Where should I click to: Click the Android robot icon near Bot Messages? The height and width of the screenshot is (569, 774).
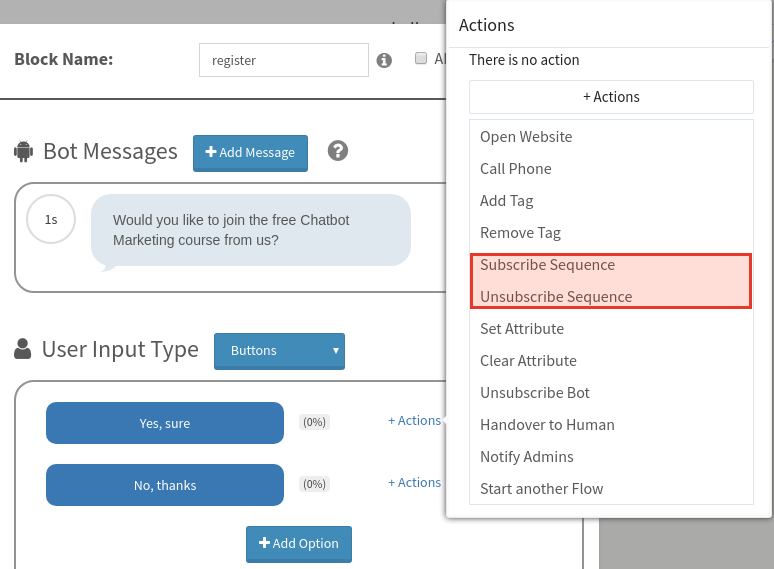pos(24,152)
